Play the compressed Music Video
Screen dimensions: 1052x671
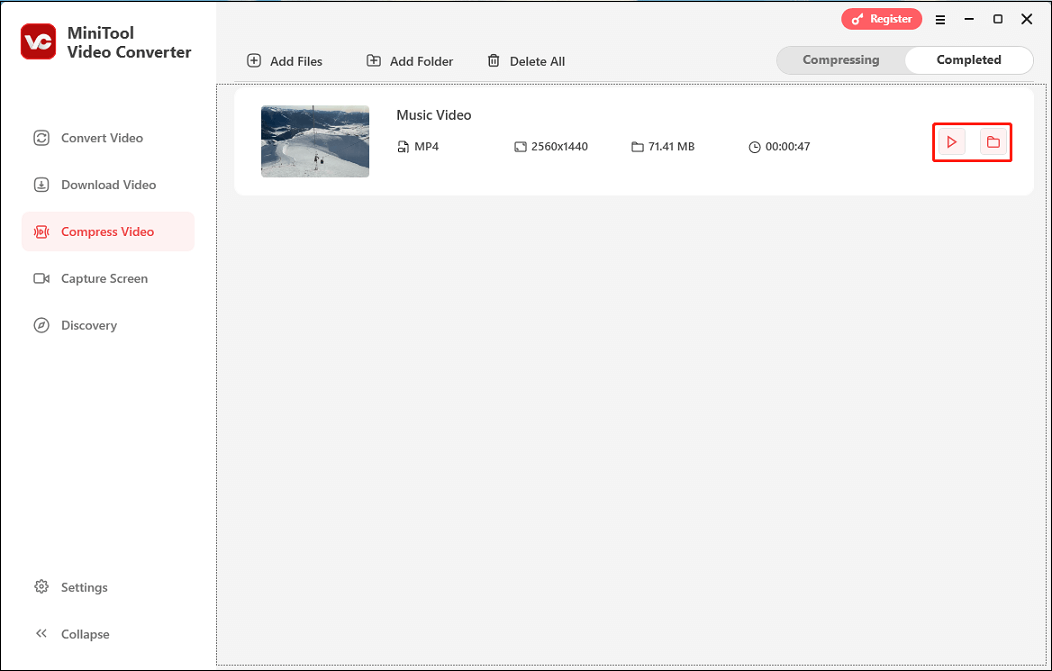[x=951, y=142]
